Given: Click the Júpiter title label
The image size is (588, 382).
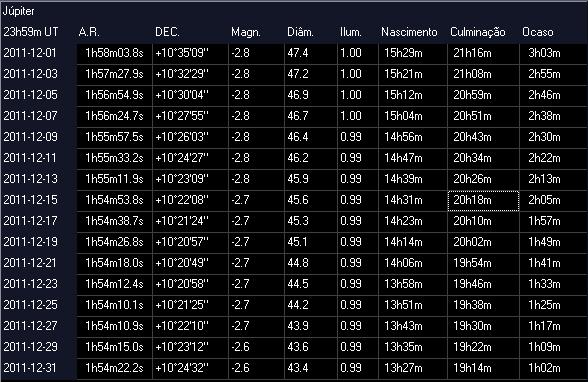Looking at the screenshot, I should (18, 12).
